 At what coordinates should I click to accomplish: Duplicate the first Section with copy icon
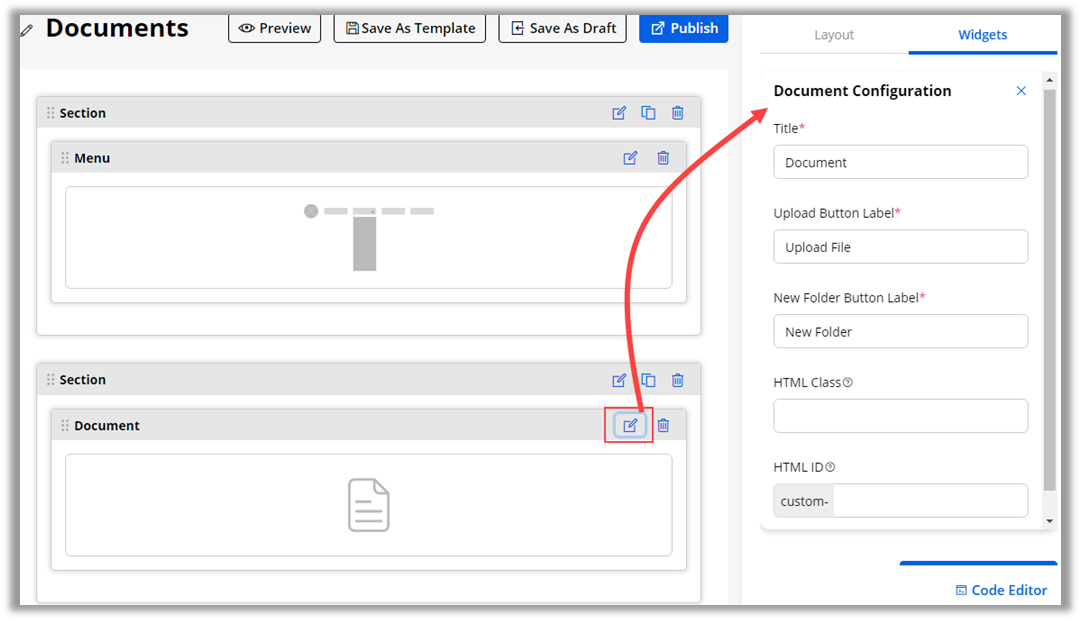(648, 113)
